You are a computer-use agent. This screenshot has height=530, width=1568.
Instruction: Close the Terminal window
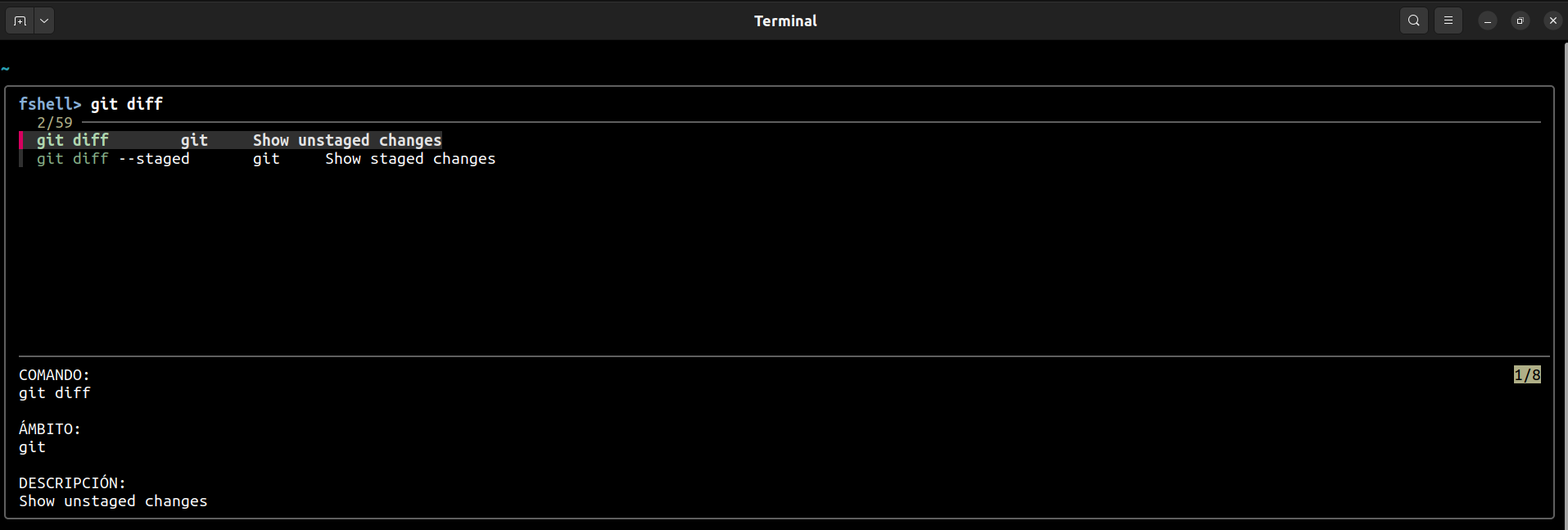pyautogui.click(x=1553, y=20)
